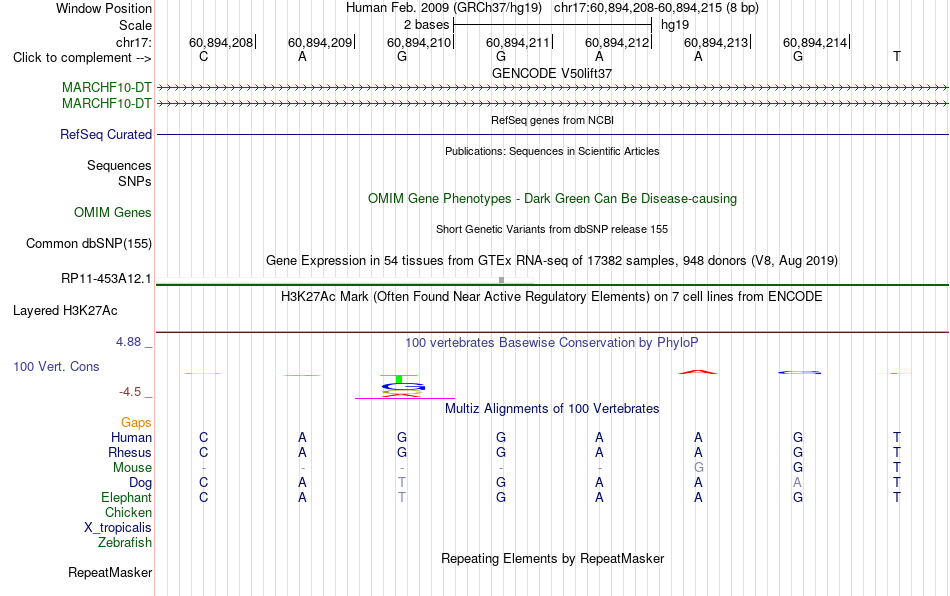Click 'Multiz Alignments of 100 Vertebrates' title

point(552,408)
